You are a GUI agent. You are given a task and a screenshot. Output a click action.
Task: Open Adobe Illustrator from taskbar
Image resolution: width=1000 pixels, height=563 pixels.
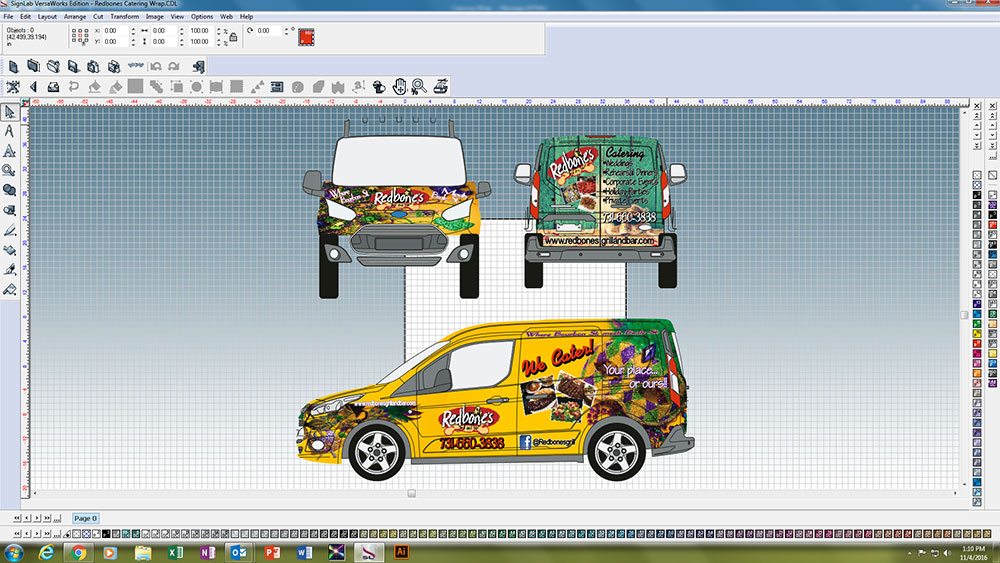[x=401, y=553]
